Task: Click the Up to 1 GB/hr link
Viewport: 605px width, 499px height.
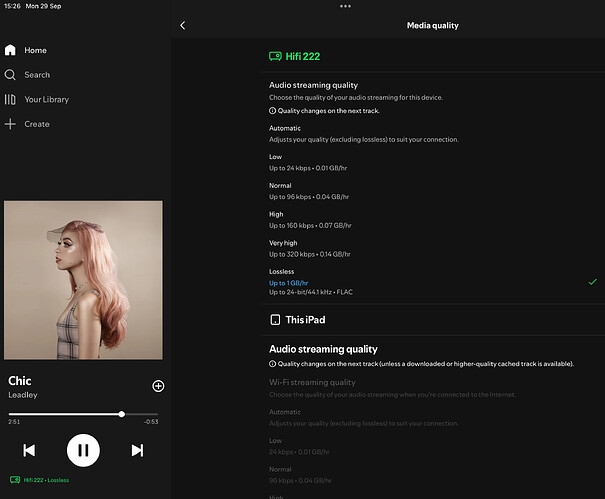Action: (289, 283)
